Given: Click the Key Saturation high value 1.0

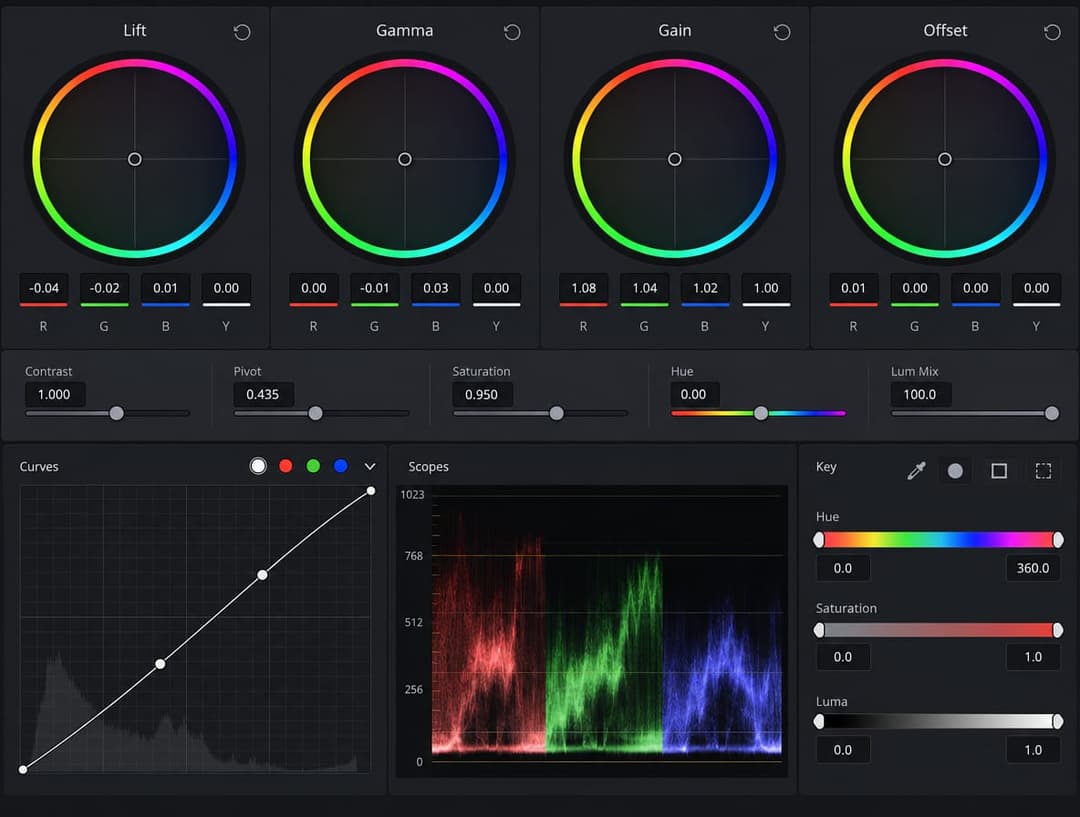Looking at the screenshot, I should pyautogui.click(x=1033, y=657).
